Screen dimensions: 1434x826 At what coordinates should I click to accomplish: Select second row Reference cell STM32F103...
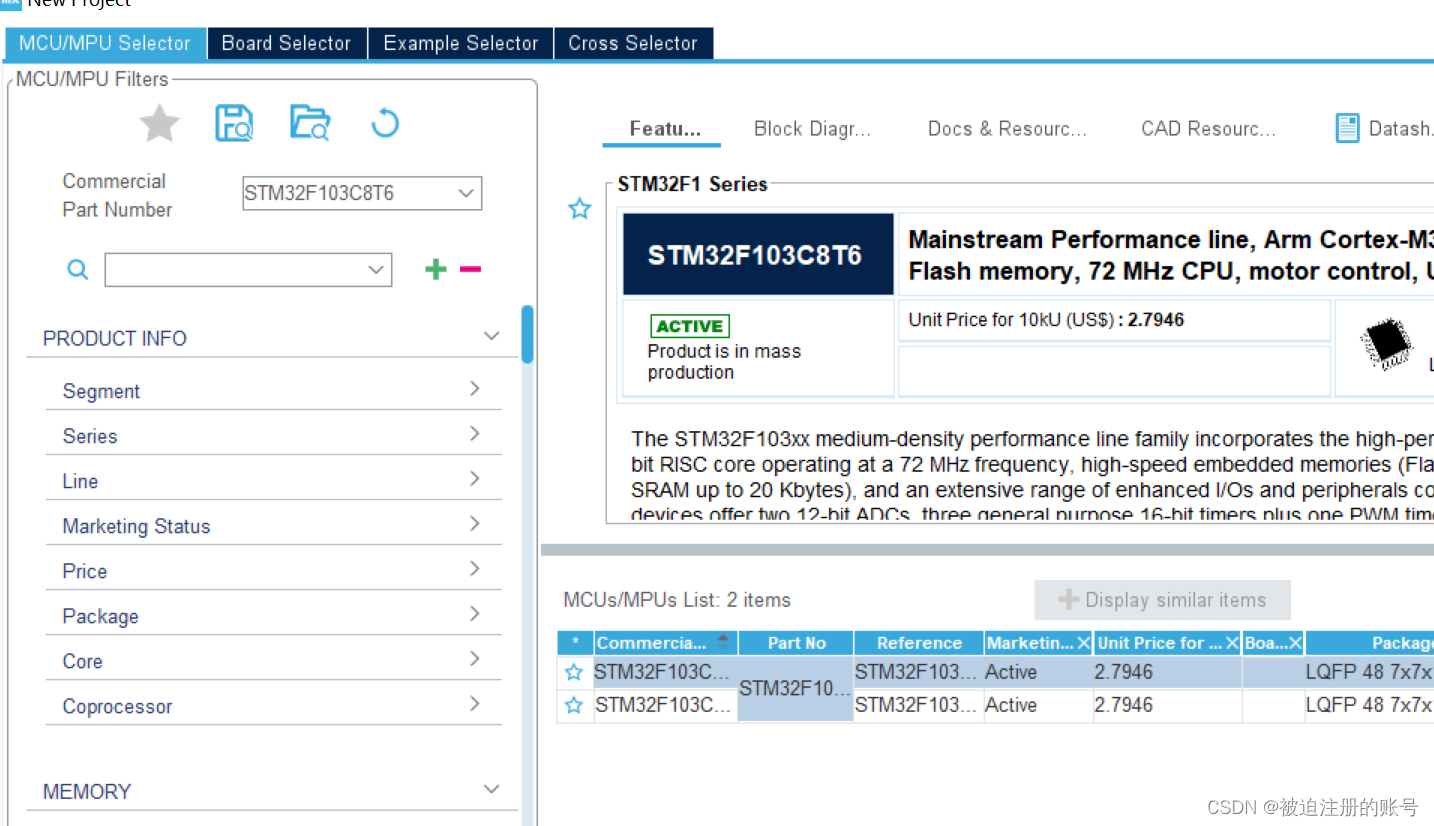[x=919, y=705]
